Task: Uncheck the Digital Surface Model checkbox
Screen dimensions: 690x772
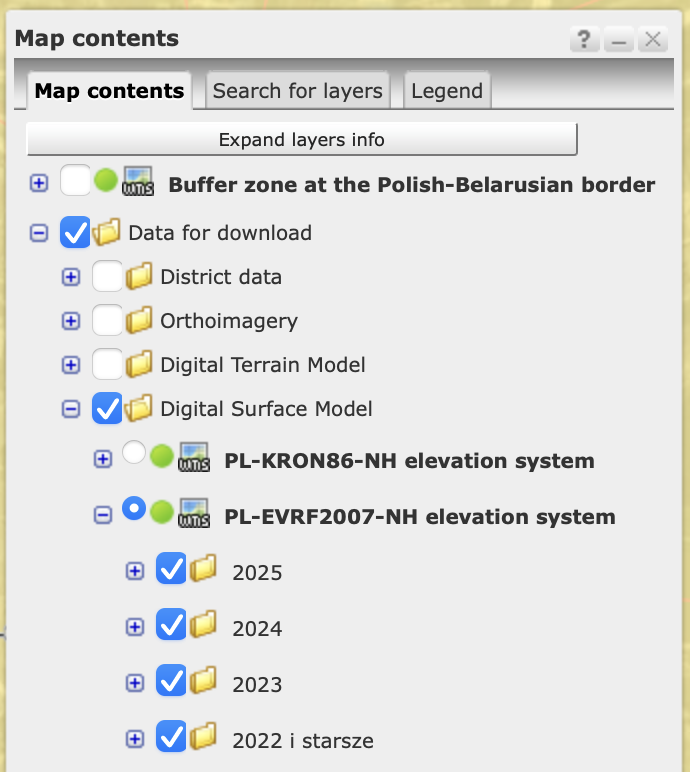Action: pos(107,408)
